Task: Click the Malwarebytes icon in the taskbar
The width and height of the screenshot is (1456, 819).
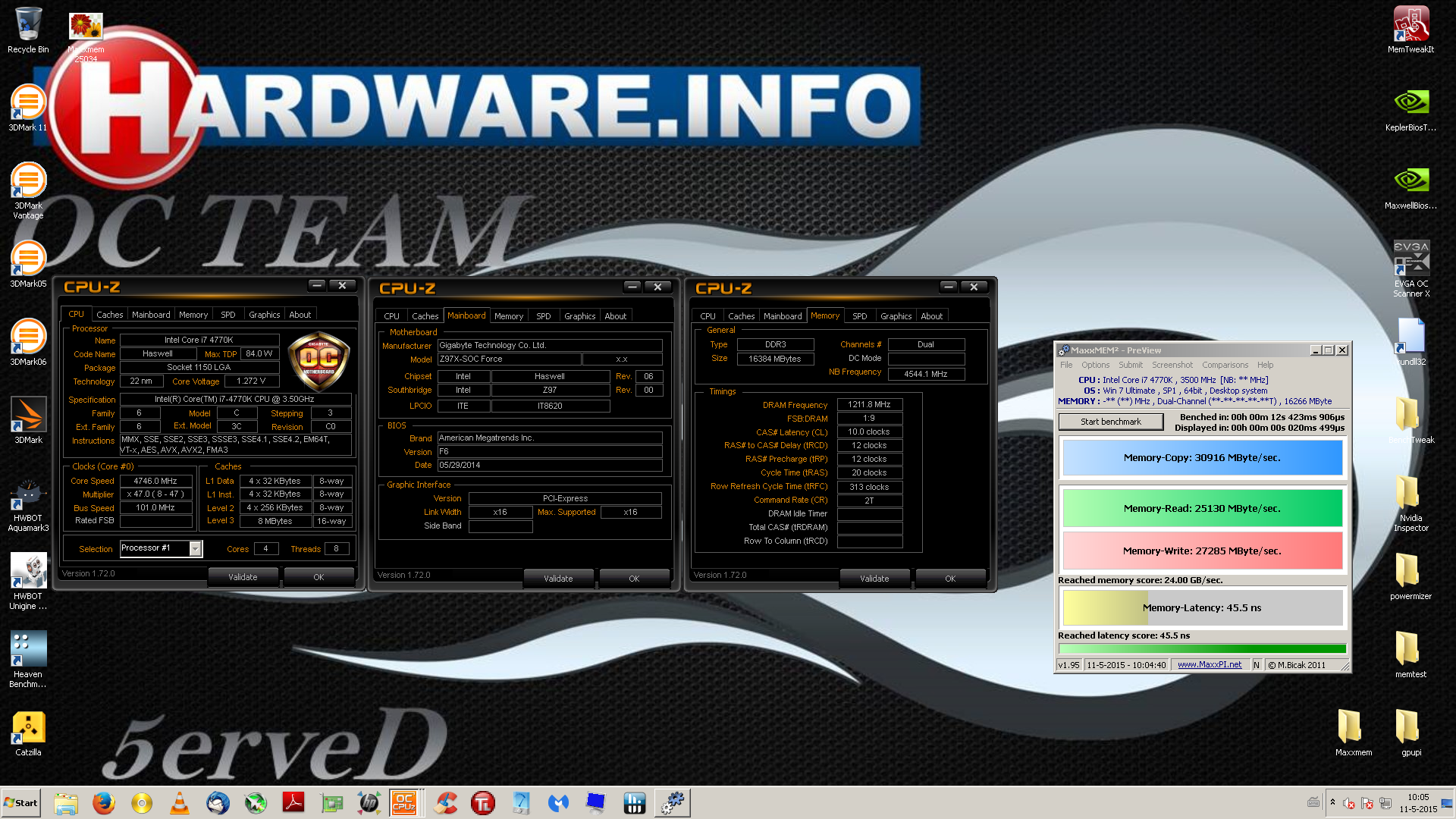Action: [x=558, y=802]
